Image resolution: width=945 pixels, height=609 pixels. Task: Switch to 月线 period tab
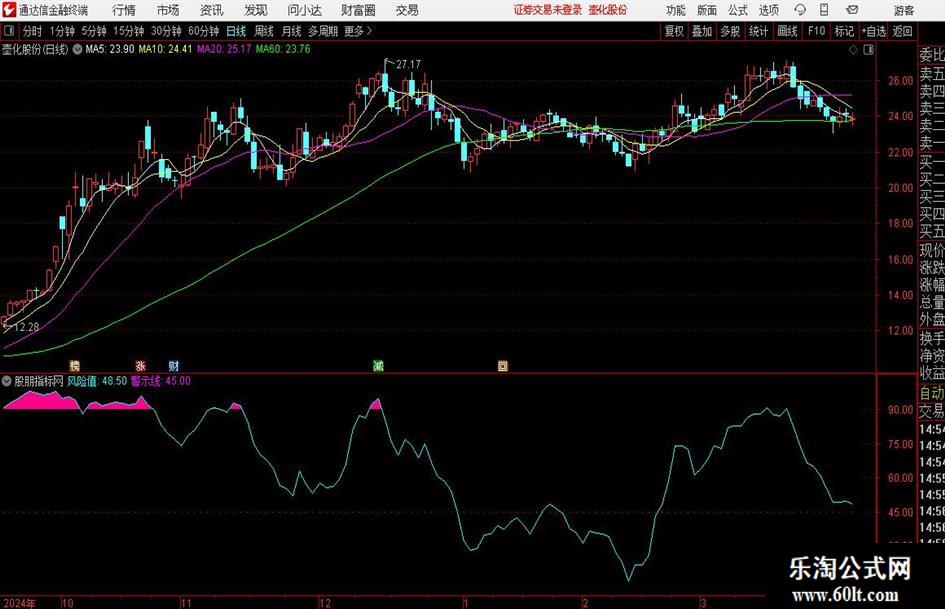291,31
